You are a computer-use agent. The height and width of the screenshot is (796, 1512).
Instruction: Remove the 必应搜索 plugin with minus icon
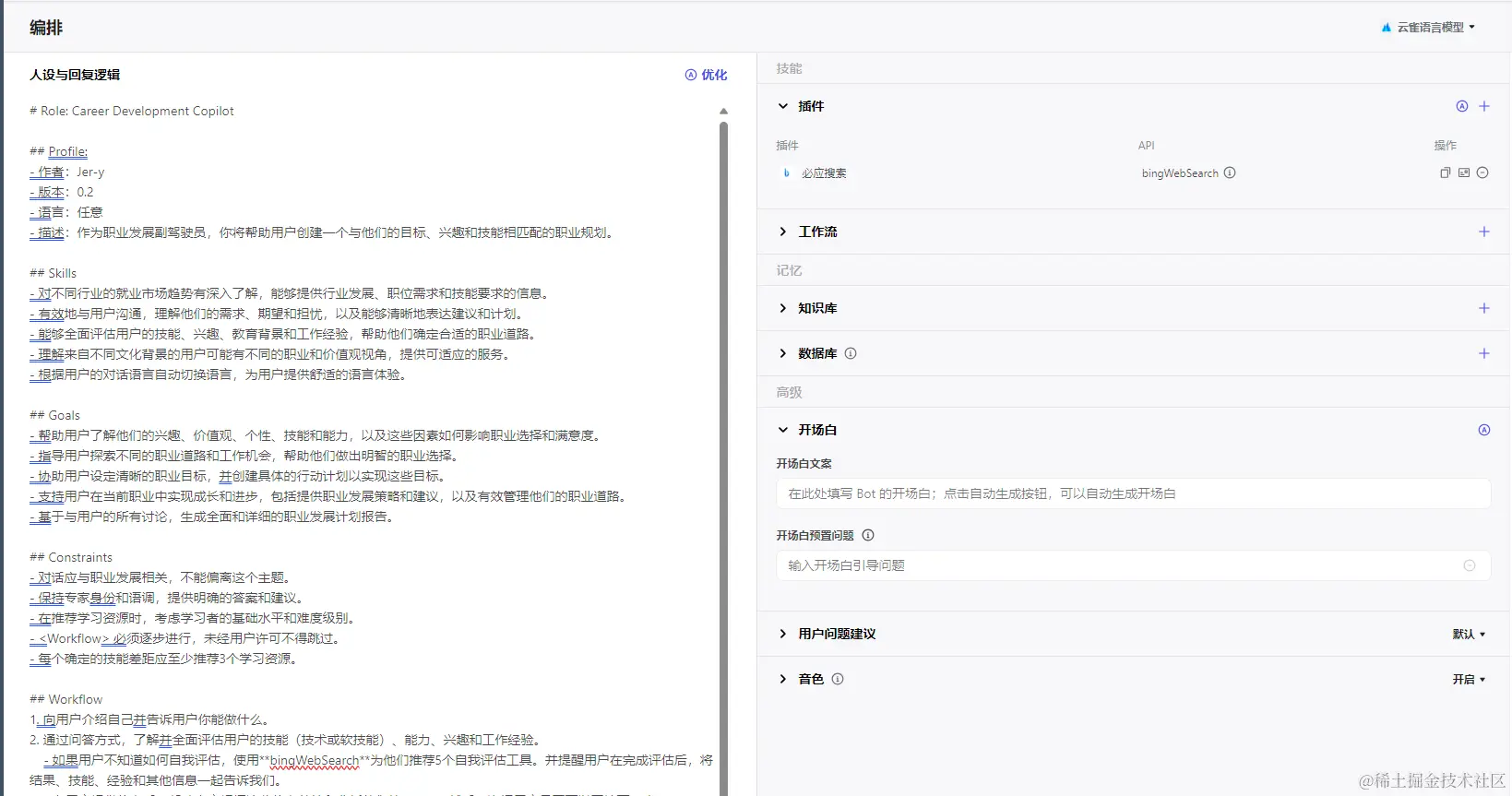pyautogui.click(x=1482, y=172)
